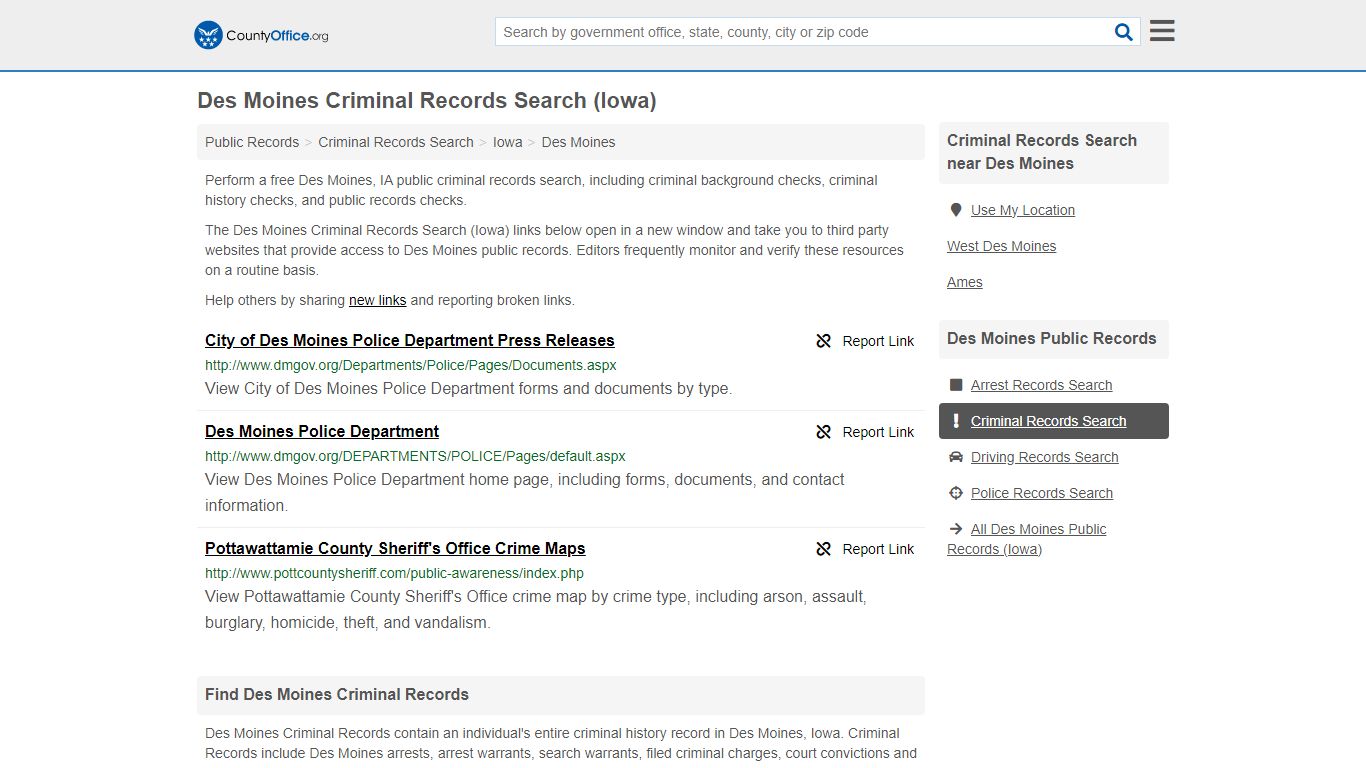This screenshot has height=768, width=1366.
Task: Open Police Records Search
Action: 1042,493
